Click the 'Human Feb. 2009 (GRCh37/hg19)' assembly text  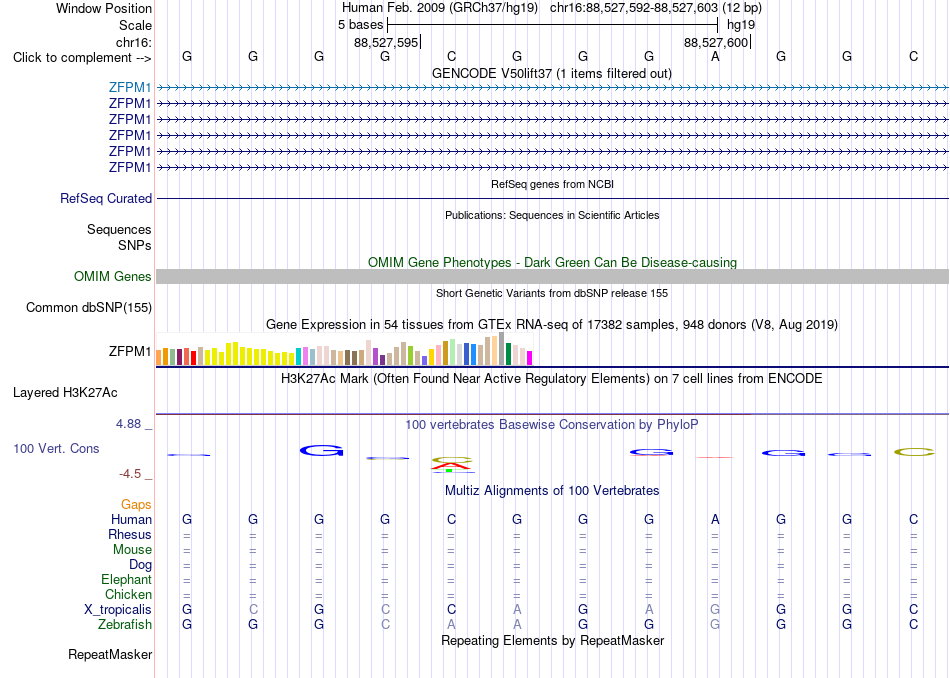pyautogui.click(x=440, y=8)
